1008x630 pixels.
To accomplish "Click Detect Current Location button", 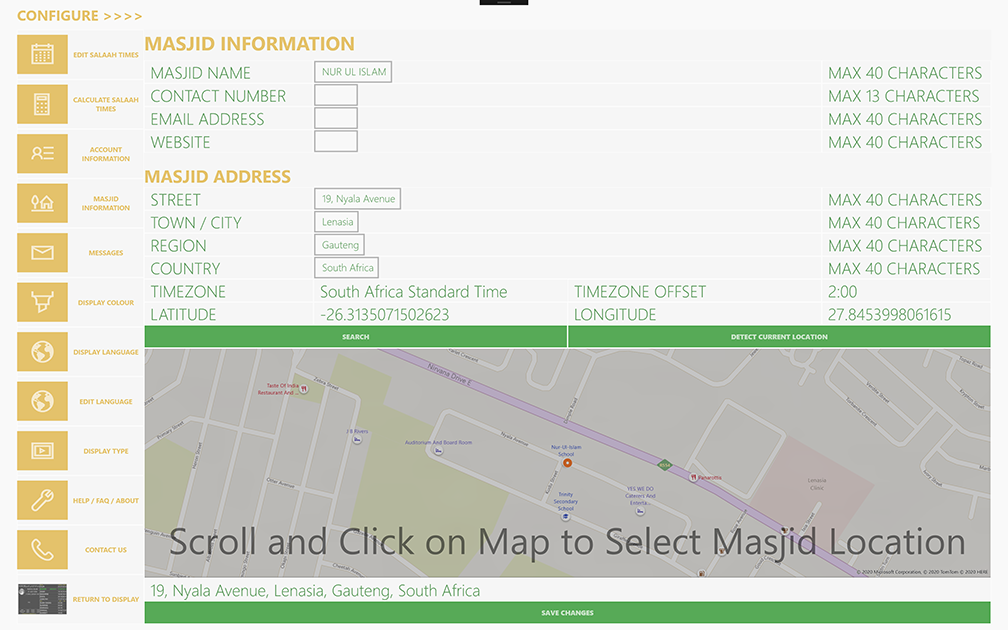I will (x=779, y=337).
